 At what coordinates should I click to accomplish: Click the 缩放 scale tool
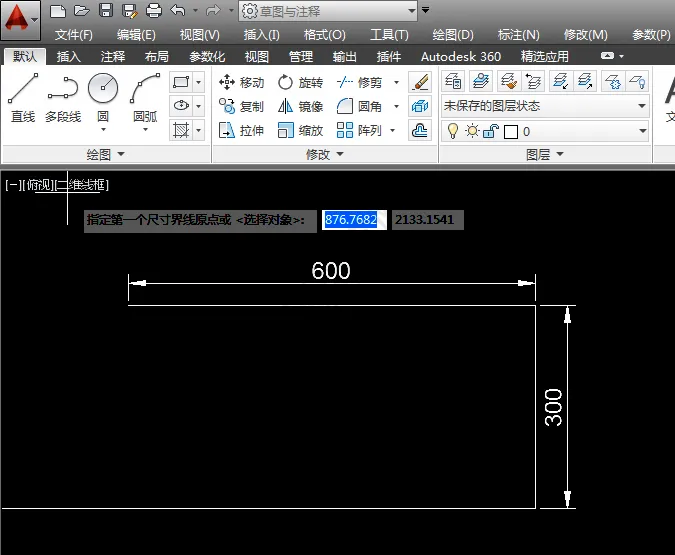[x=300, y=130]
